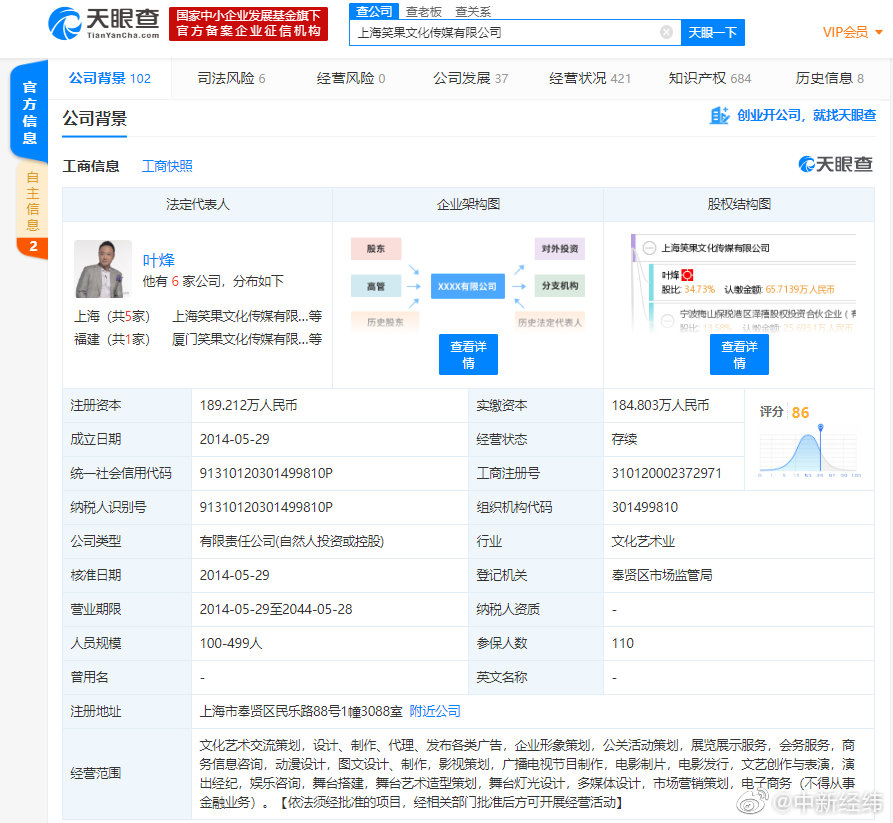Select the 工商注册号 value 310120002372971
The image size is (893, 823).
pyautogui.click(x=666, y=473)
